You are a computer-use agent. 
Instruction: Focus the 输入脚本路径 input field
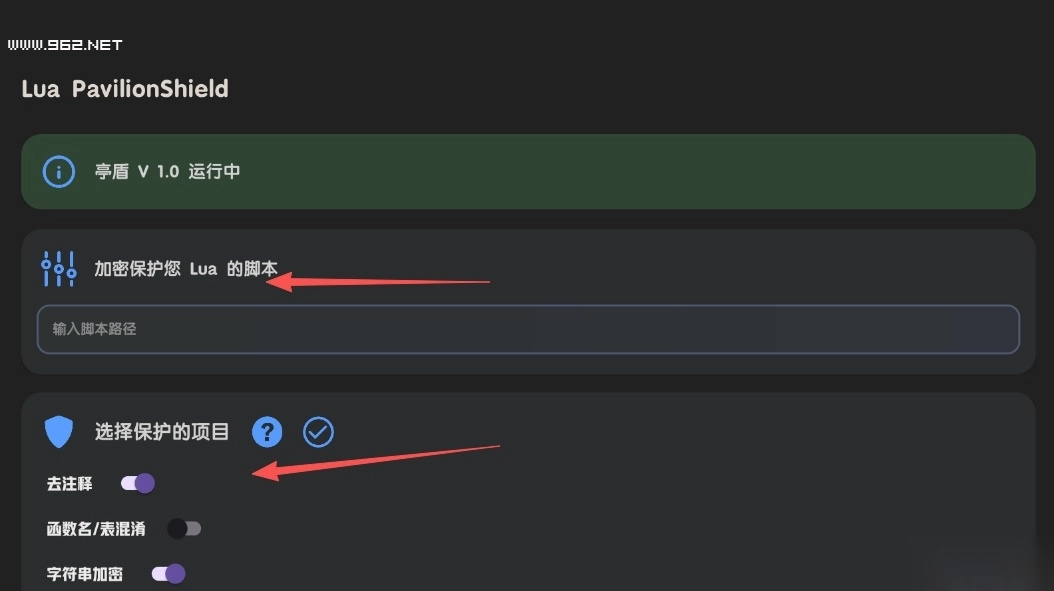pyautogui.click(x=528, y=329)
